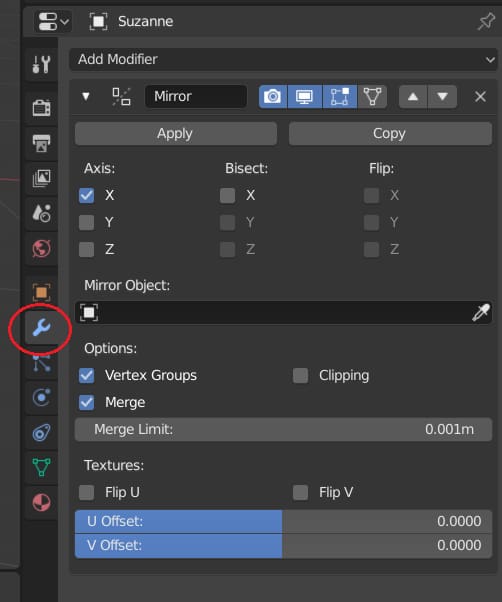Toggle the pin icon in header

click(x=486, y=21)
